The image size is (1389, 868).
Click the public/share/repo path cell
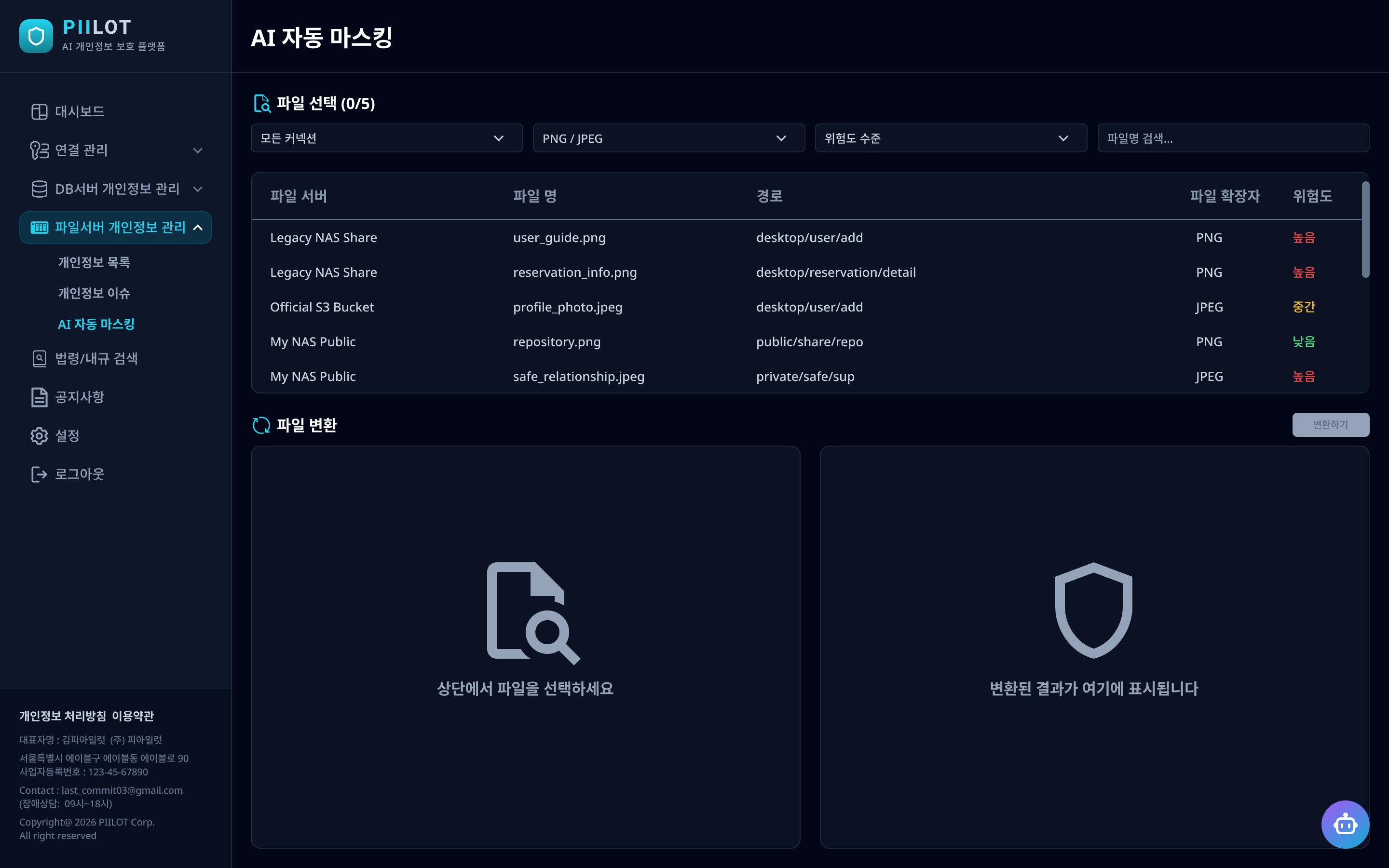pyautogui.click(x=809, y=341)
